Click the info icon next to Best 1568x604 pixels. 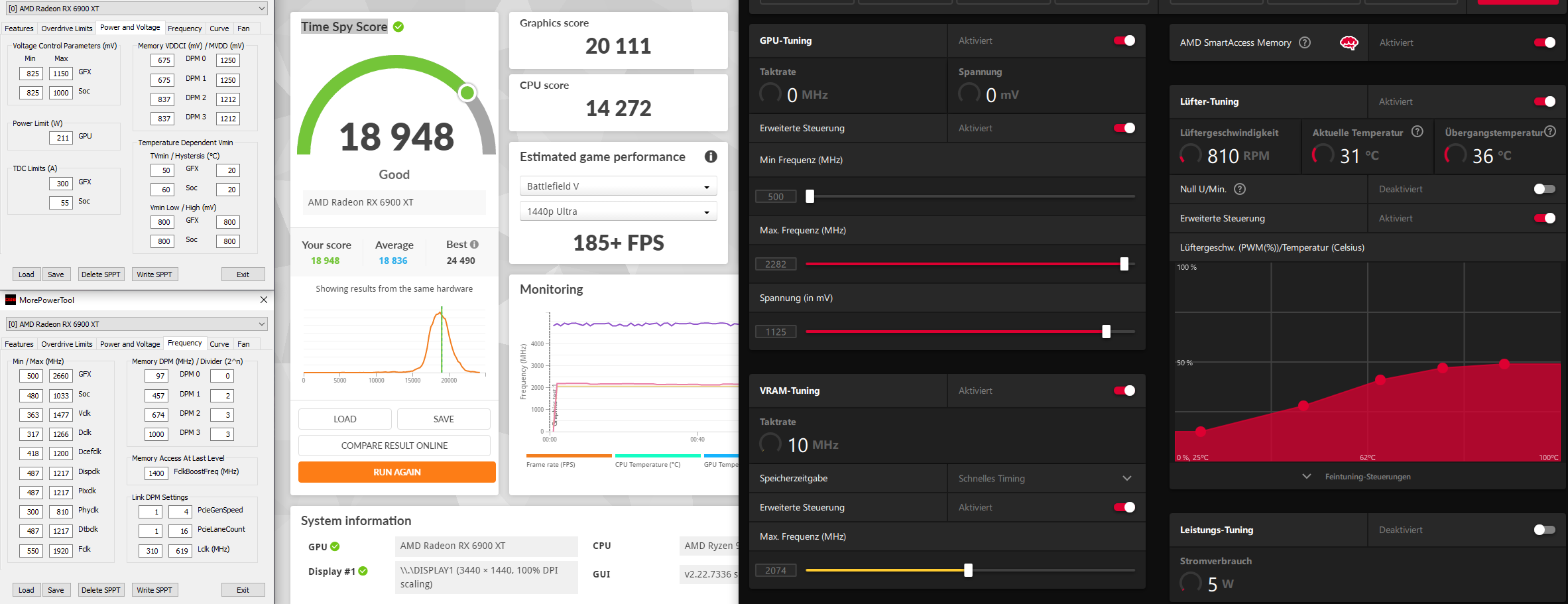pos(474,244)
